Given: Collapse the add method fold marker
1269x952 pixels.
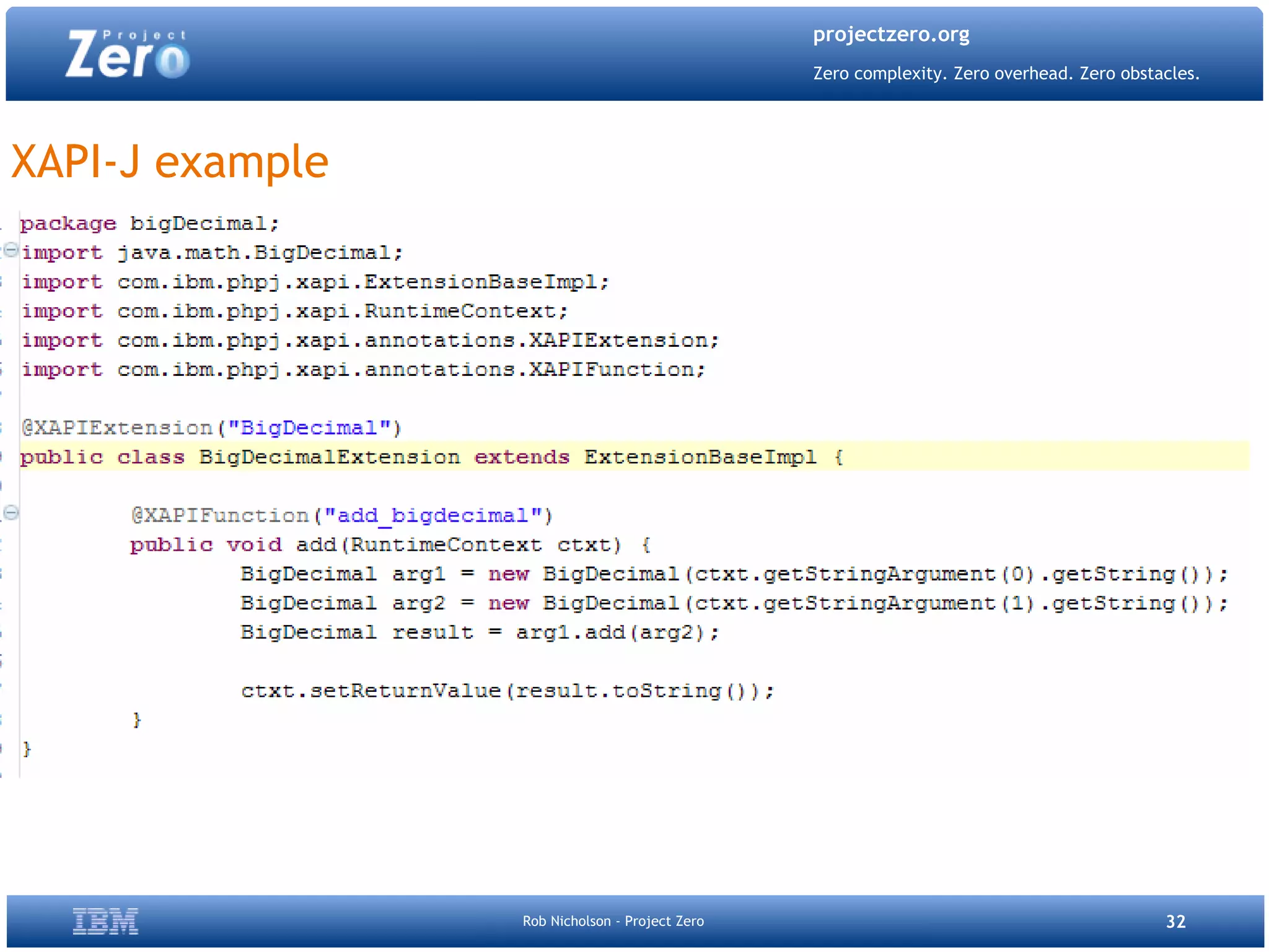Looking at the screenshot, I should point(11,513).
